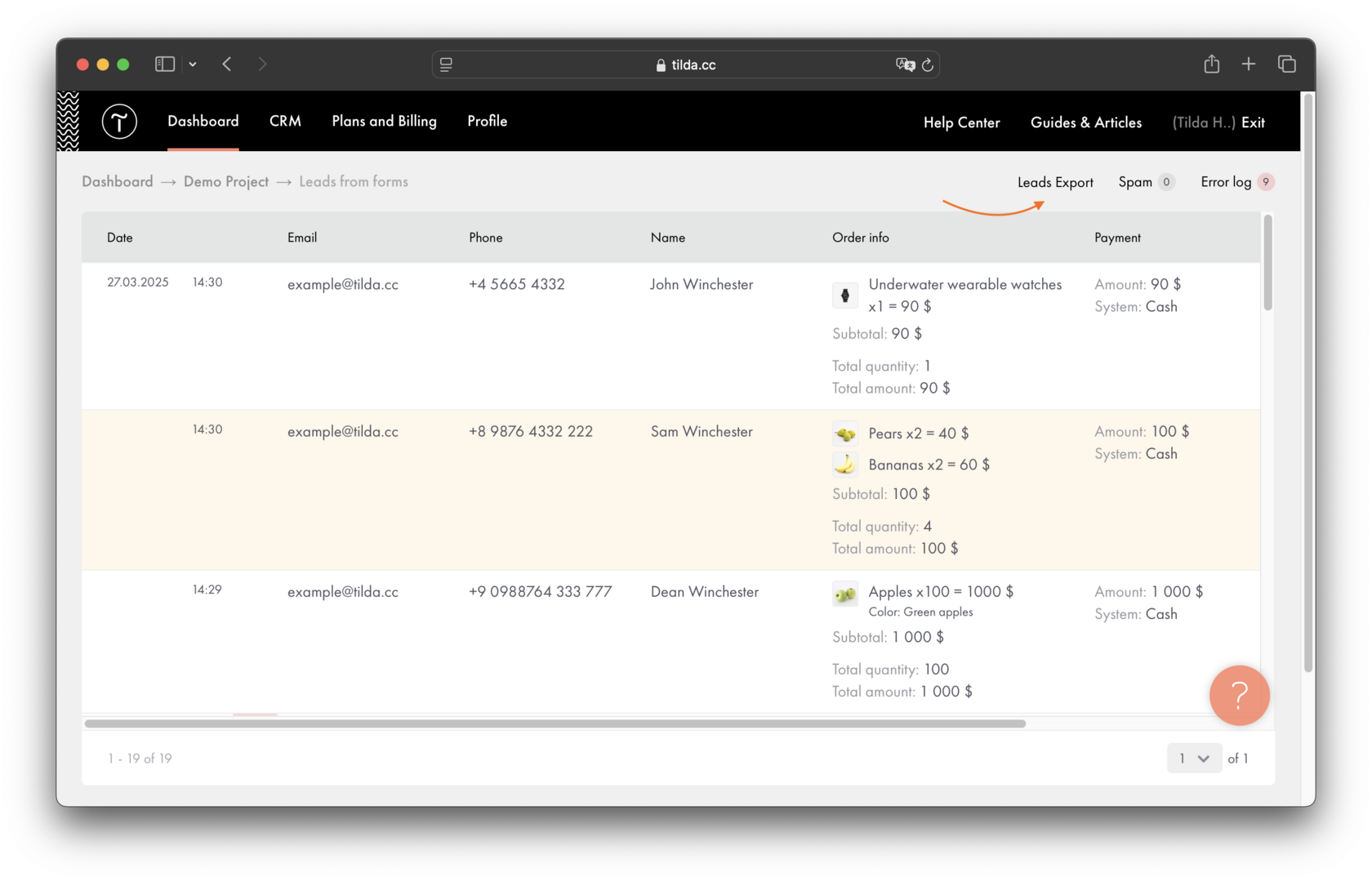Expand the sidebar options chevron
1372x881 pixels.
[x=193, y=64]
